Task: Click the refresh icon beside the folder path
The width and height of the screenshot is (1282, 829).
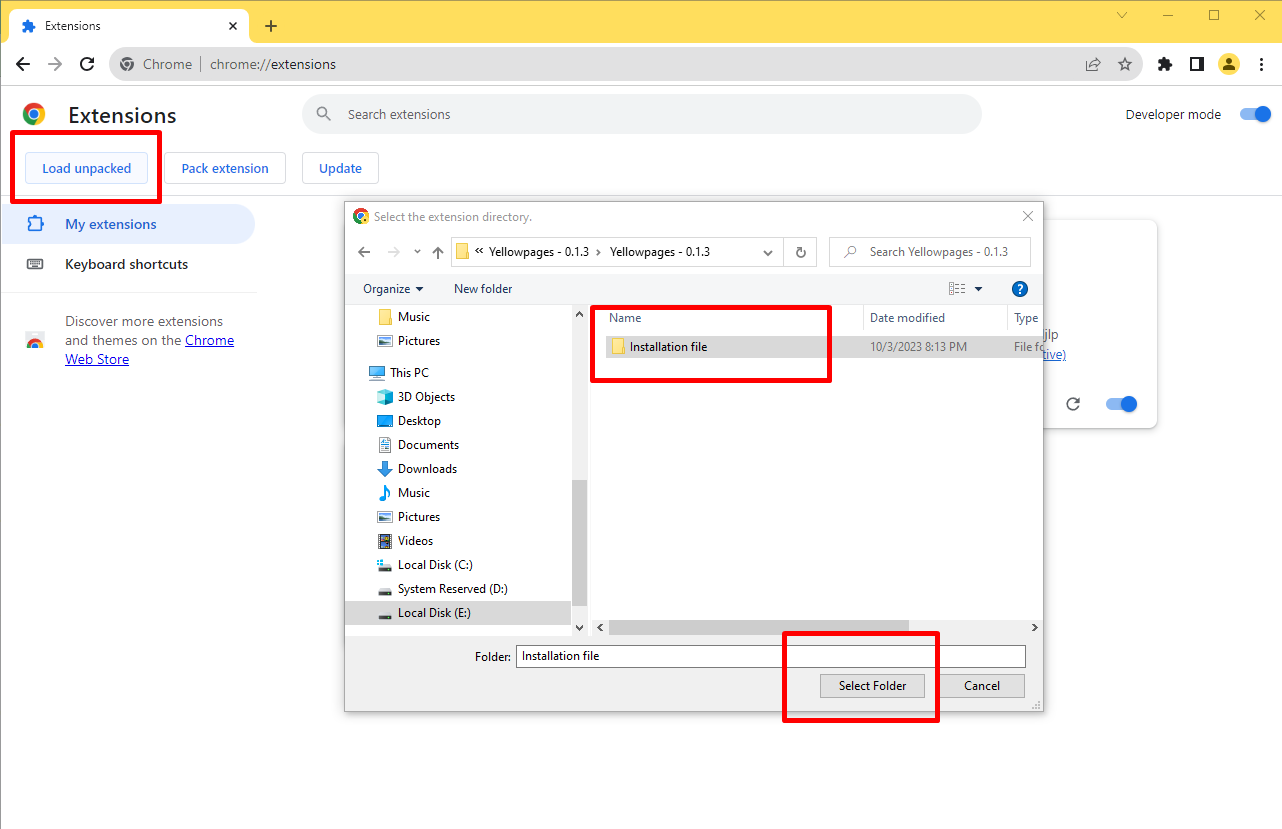Action: tap(800, 252)
